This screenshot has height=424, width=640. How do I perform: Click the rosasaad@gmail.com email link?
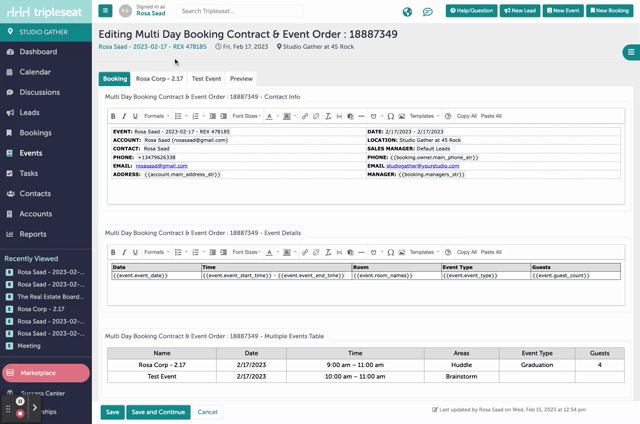coord(163,166)
